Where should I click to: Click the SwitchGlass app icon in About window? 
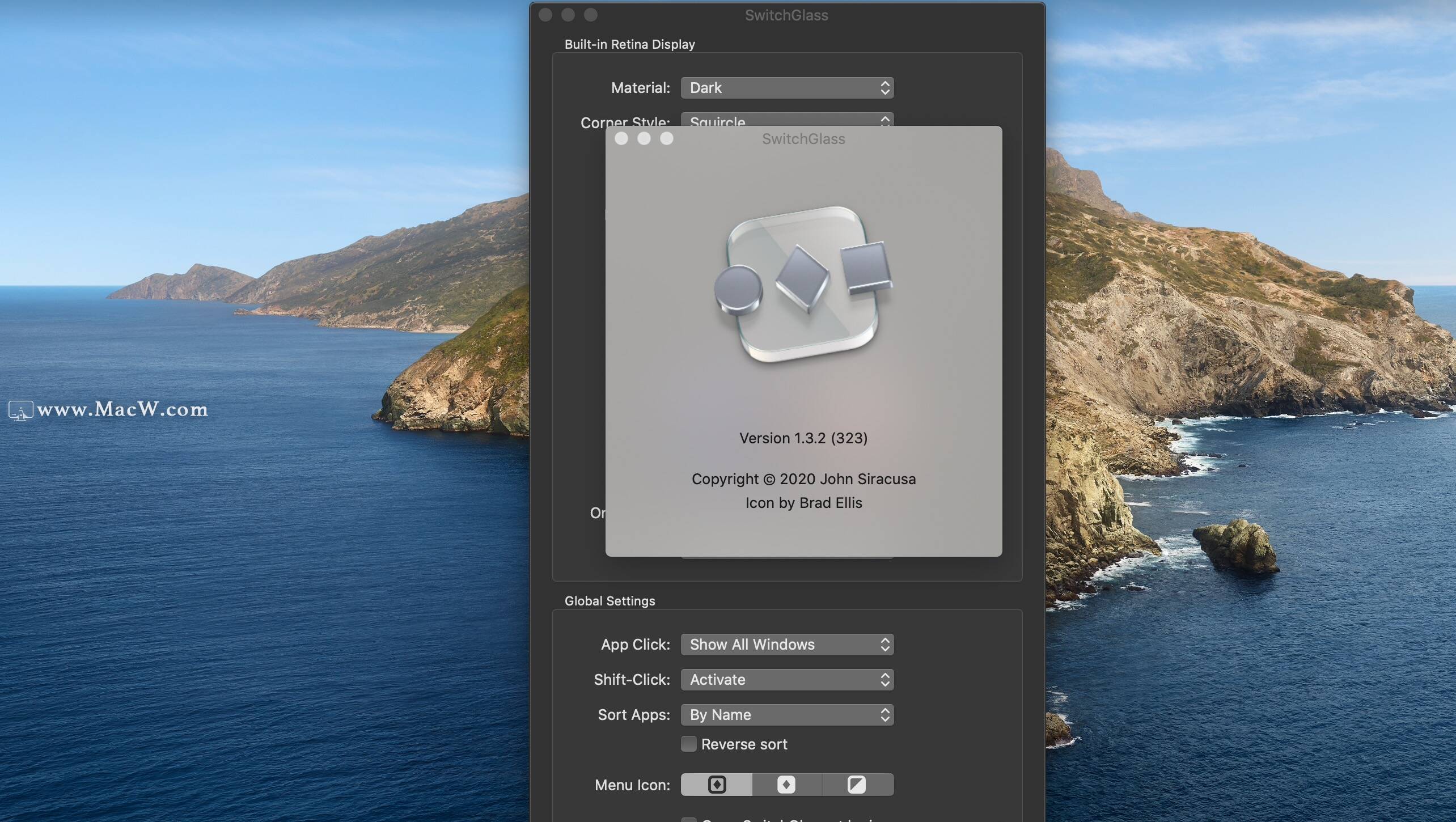coord(803,285)
